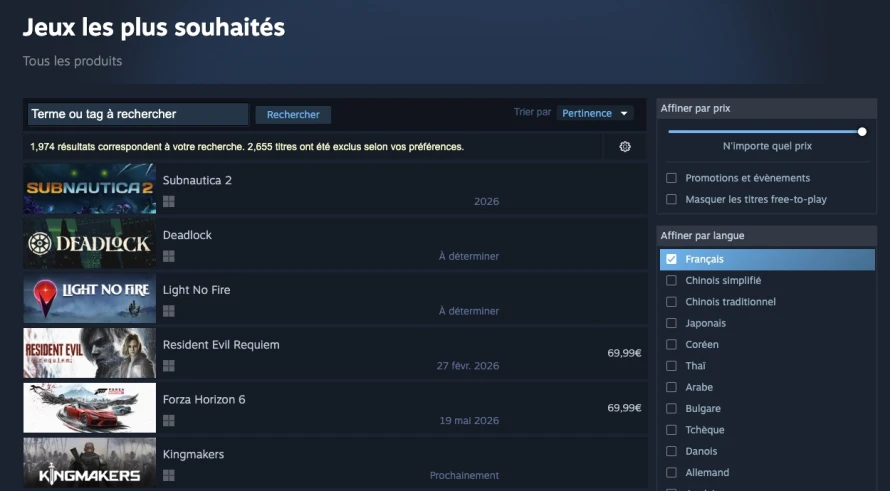Click the 19 mai 2026 release date
This screenshot has height=491, width=890.
[469, 421]
